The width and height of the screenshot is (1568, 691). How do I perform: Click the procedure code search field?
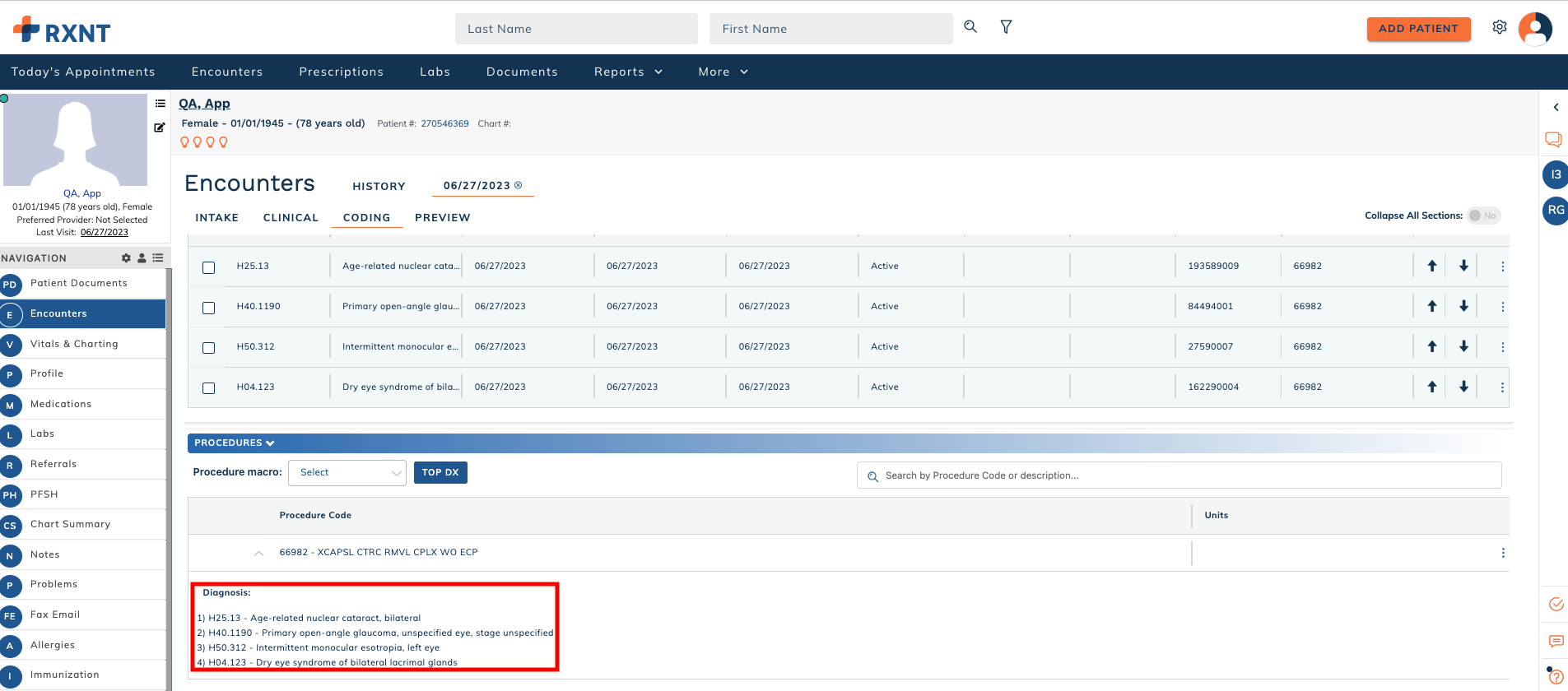tap(1179, 475)
